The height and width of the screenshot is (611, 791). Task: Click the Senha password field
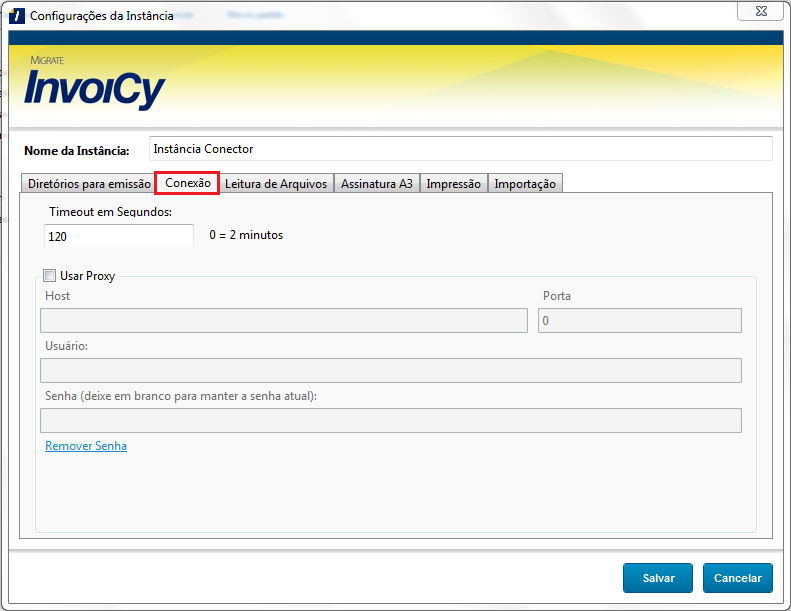[x=390, y=420]
